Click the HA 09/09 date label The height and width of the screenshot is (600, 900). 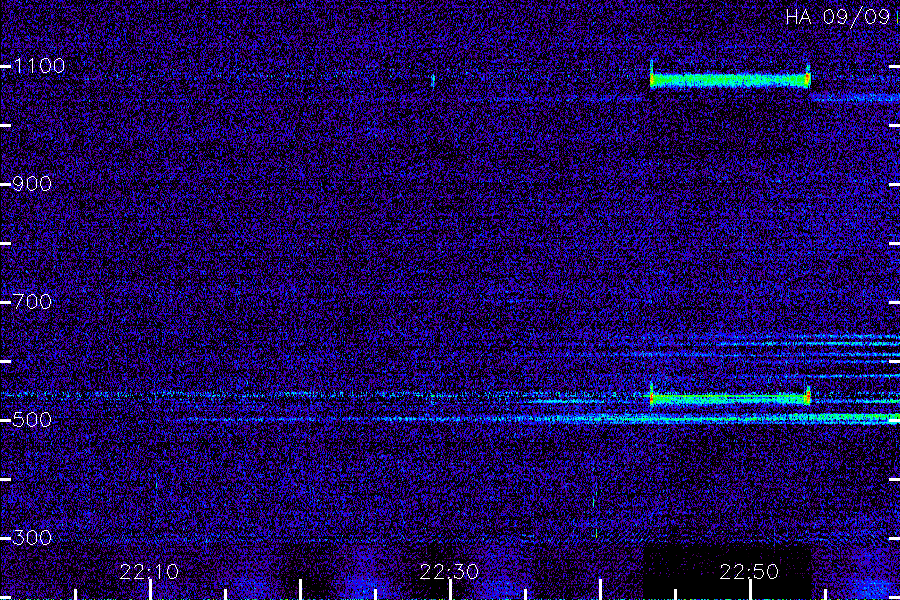pos(837,17)
